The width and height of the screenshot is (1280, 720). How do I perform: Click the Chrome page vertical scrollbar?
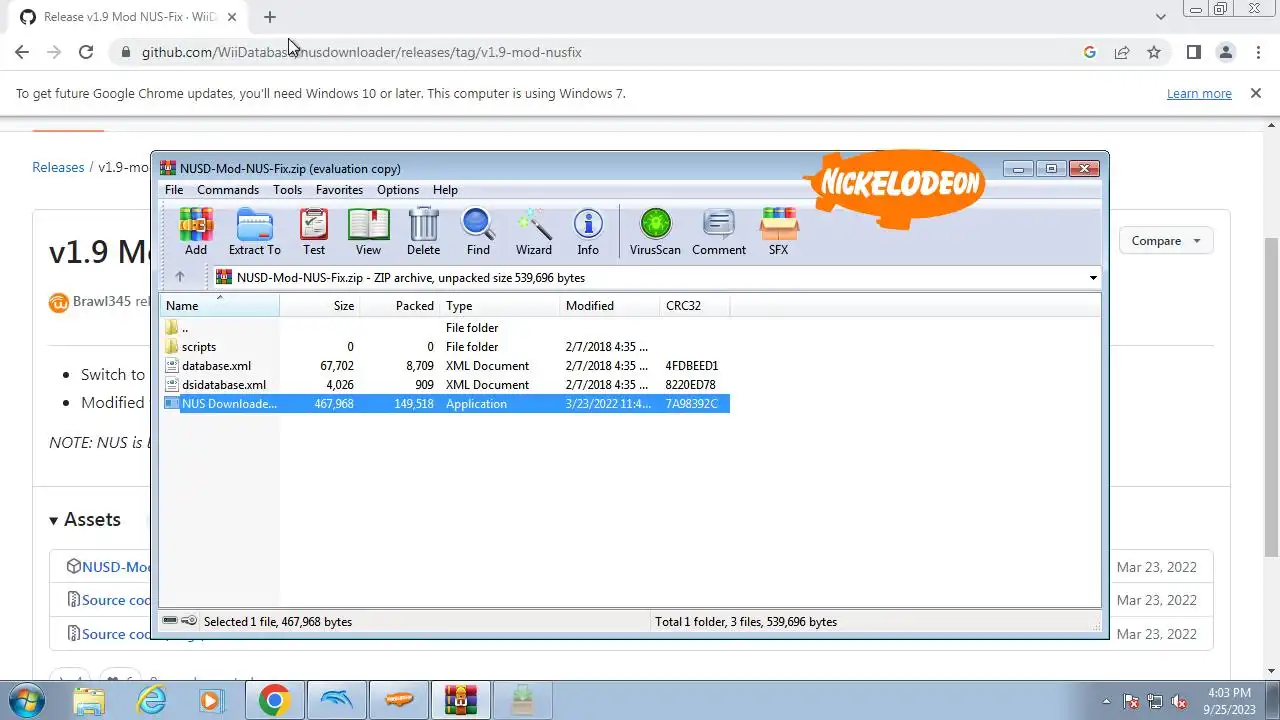click(1272, 395)
